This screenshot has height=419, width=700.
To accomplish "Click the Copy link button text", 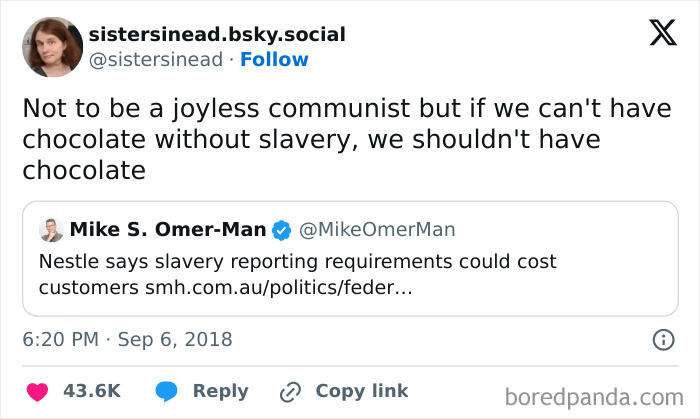I will click(362, 391).
